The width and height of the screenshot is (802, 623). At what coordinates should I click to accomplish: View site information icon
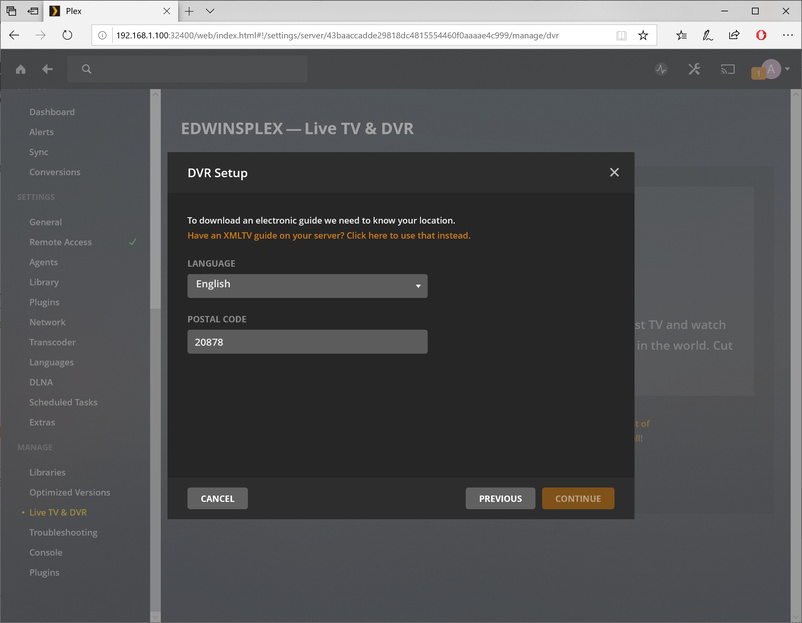tap(102, 35)
